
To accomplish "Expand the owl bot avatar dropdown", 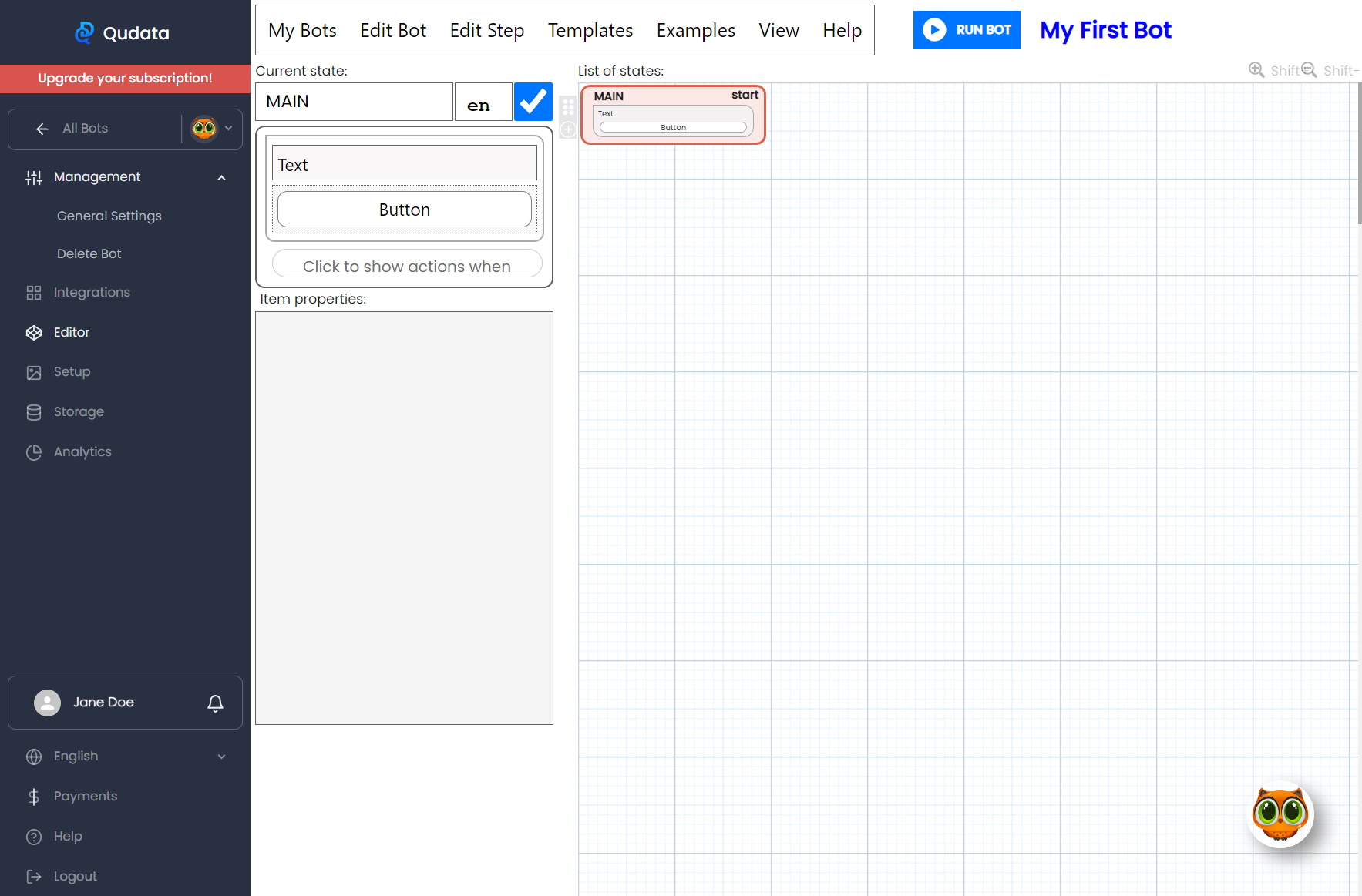I will [x=212, y=129].
